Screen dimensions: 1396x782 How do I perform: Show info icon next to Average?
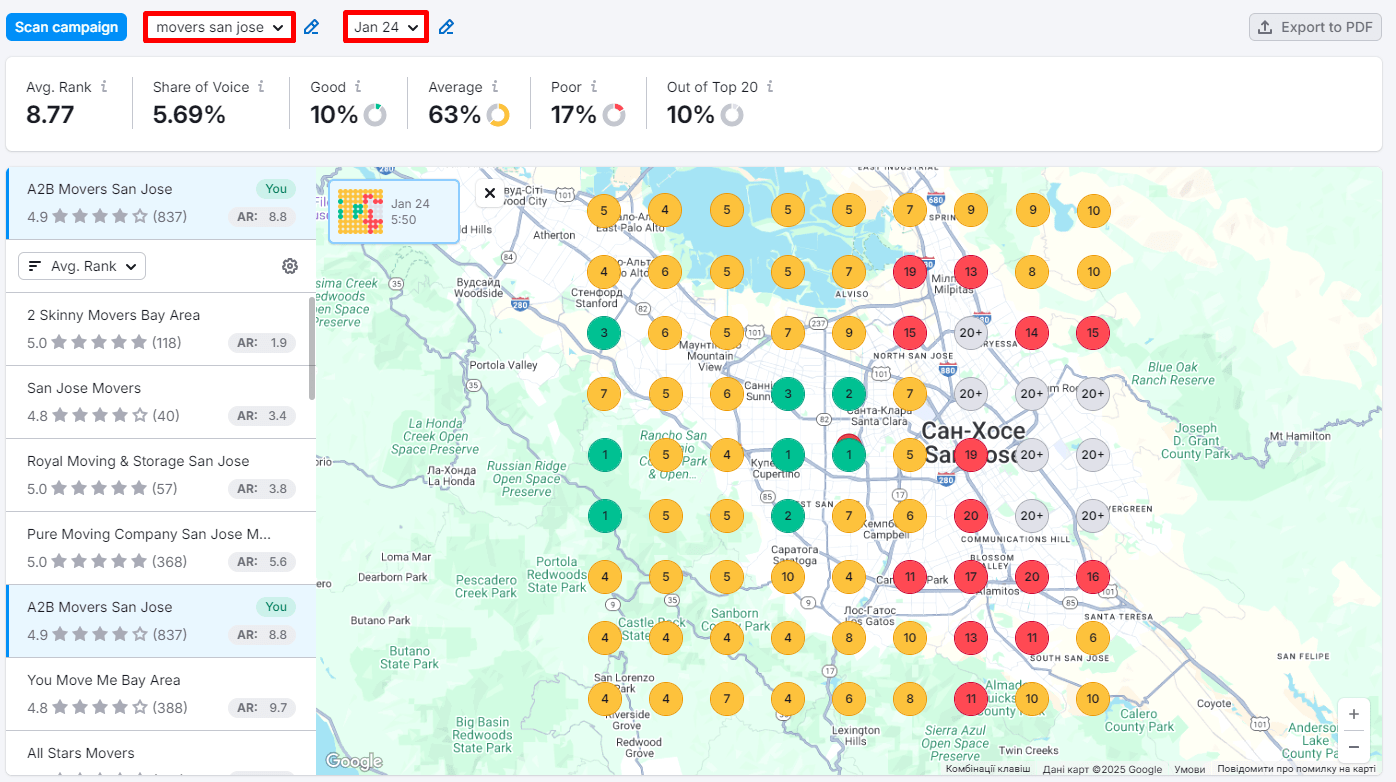point(495,87)
